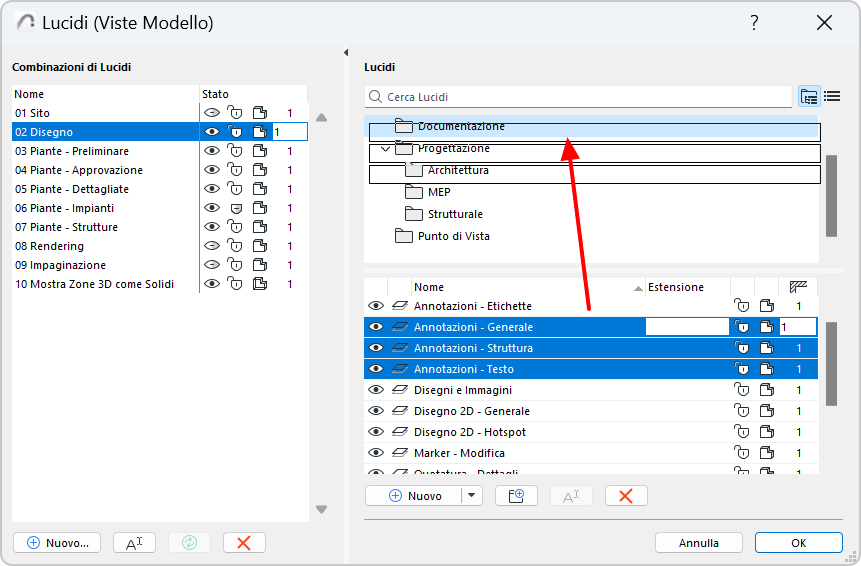This screenshot has width=861, height=566.
Task: Toggle lock icon for Disegni e Immagini layer
Action: [742, 390]
